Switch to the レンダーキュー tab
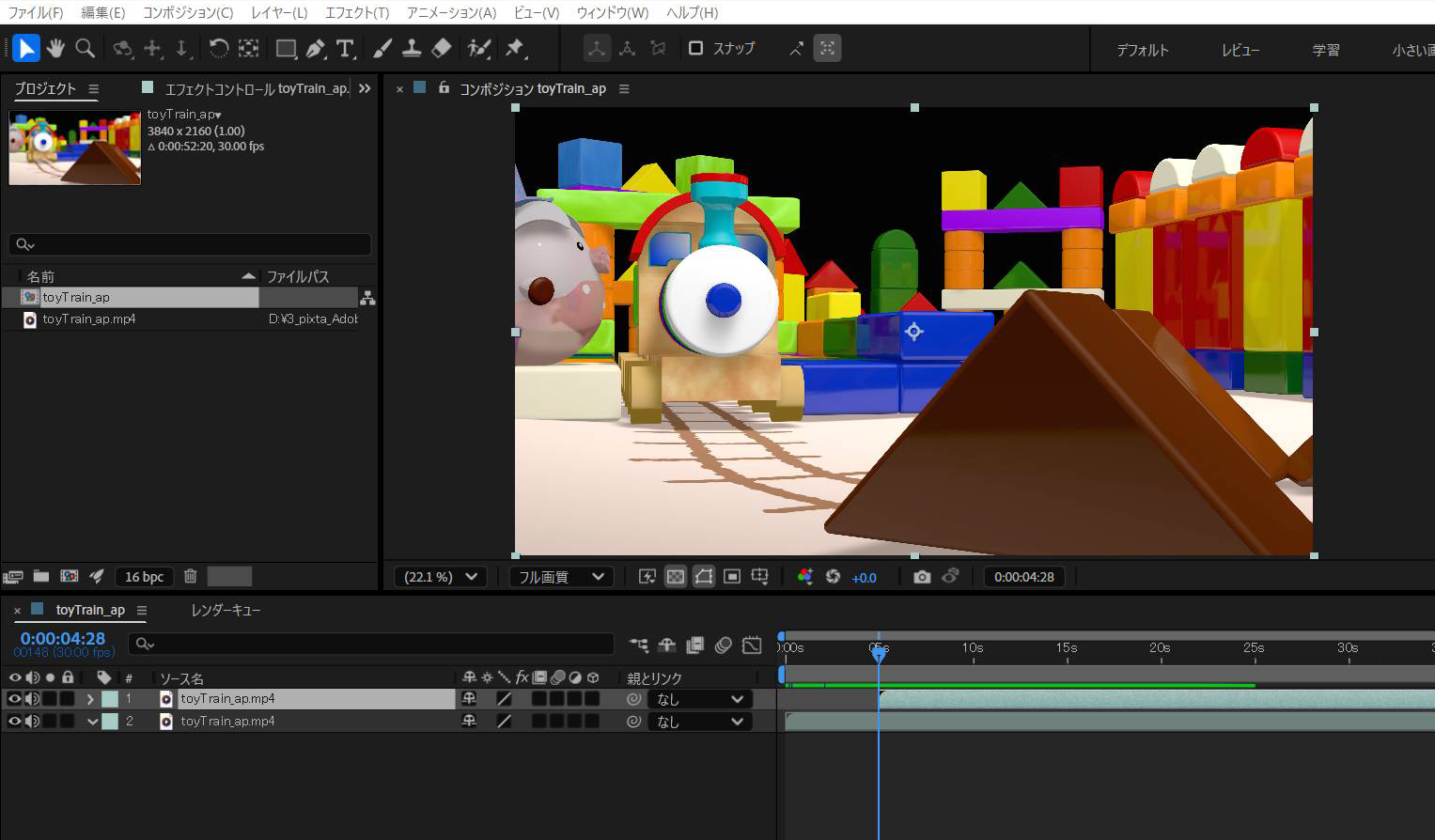The width and height of the screenshot is (1435, 840). click(x=226, y=610)
